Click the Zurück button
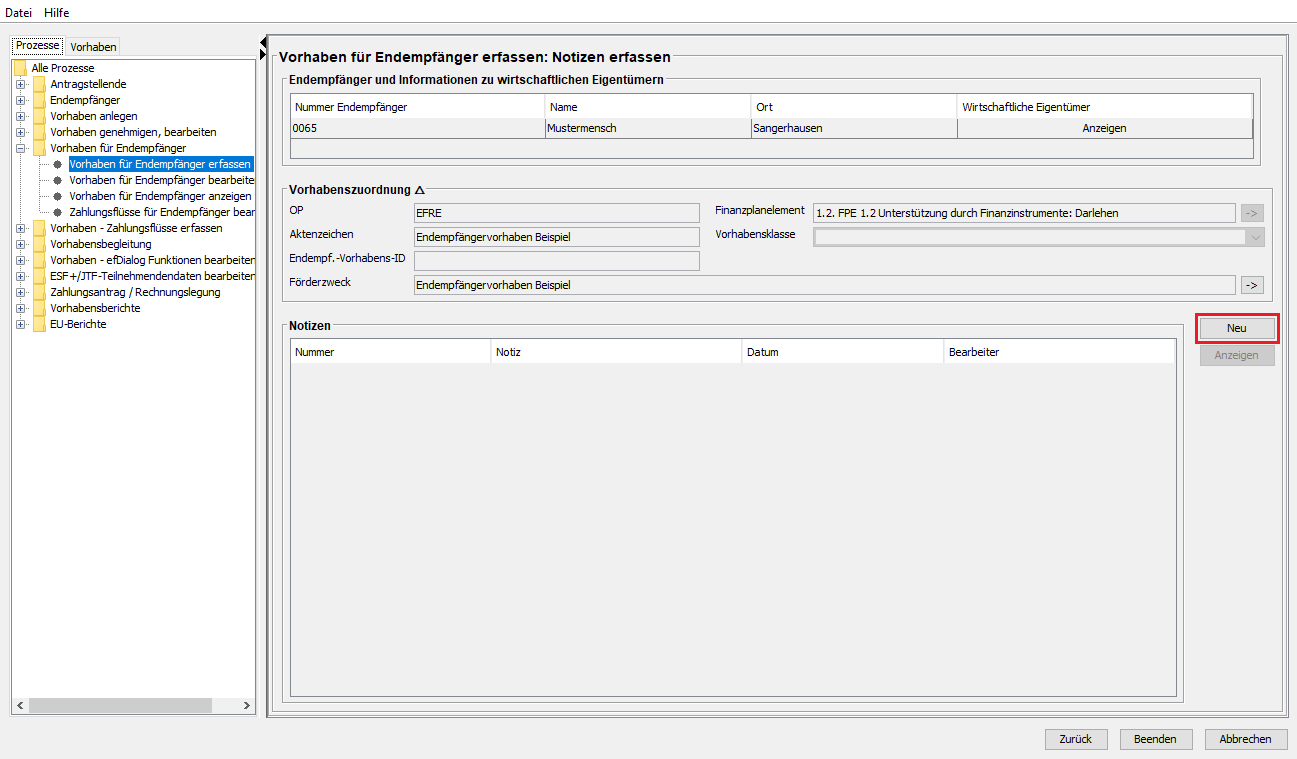This screenshot has height=759, width=1297. click(1076, 739)
